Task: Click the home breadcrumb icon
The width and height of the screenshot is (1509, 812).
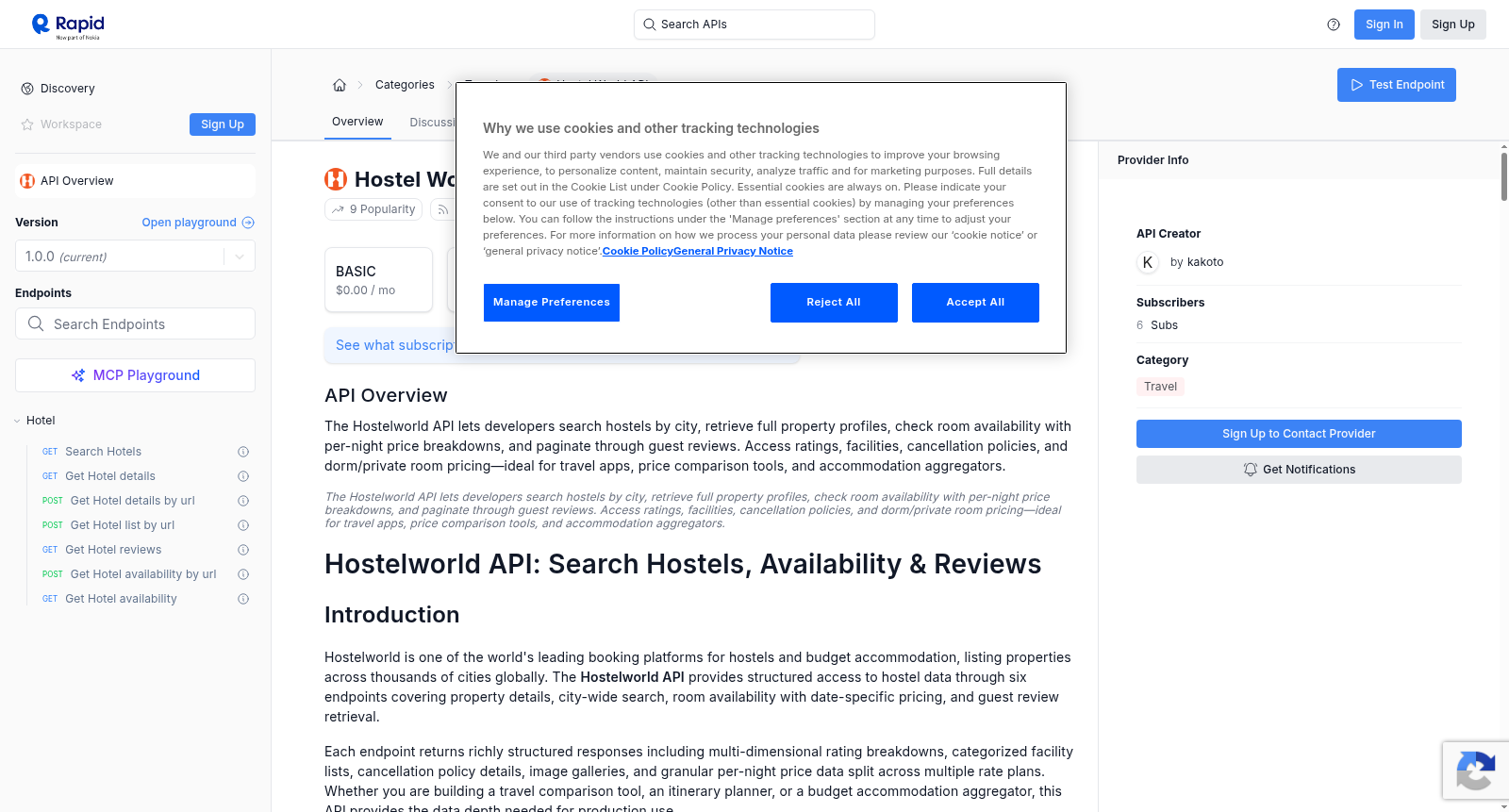Action: [x=340, y=85]
